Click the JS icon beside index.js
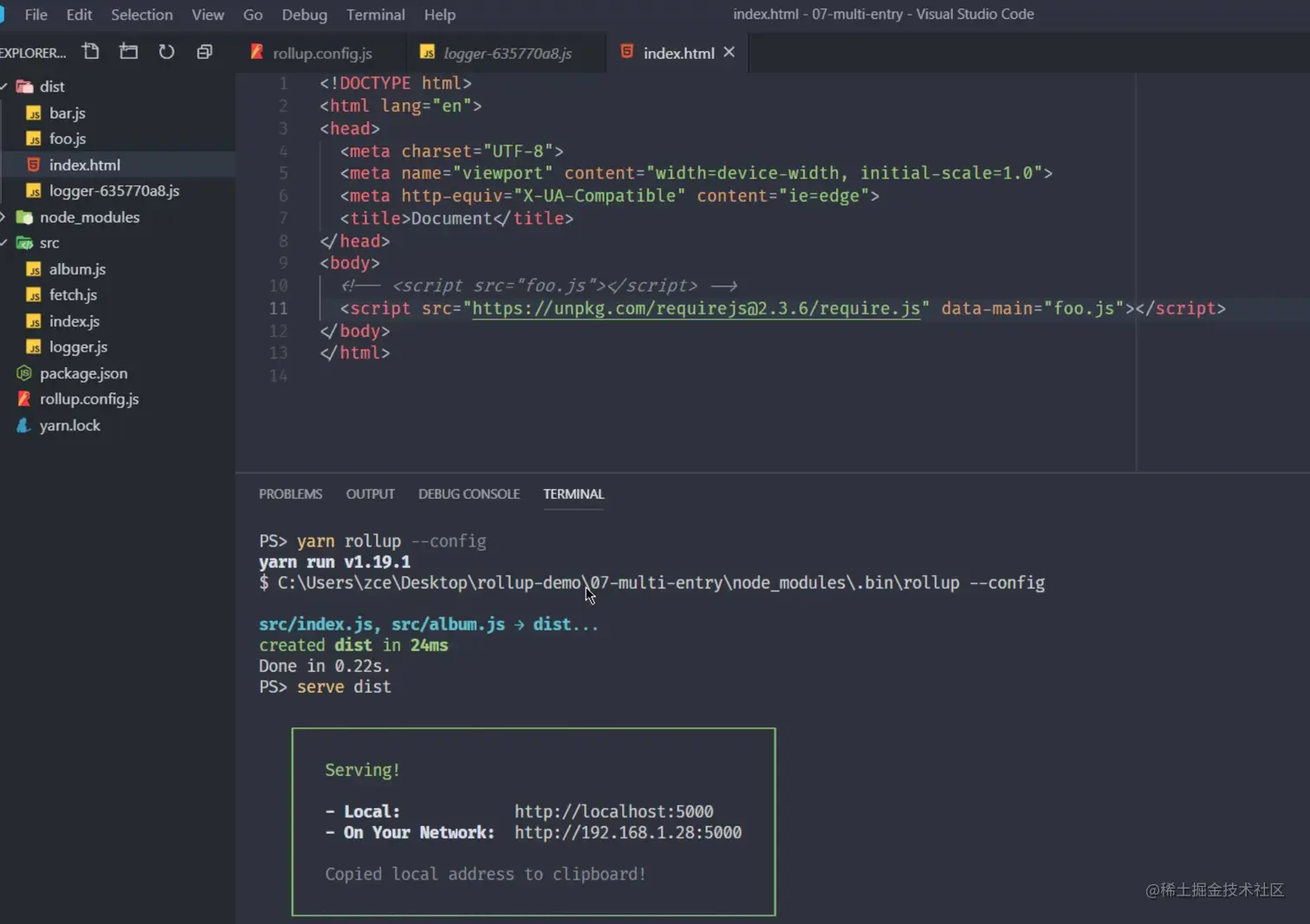Viewport: 1310px width, 924px height. tap(34, 321)
